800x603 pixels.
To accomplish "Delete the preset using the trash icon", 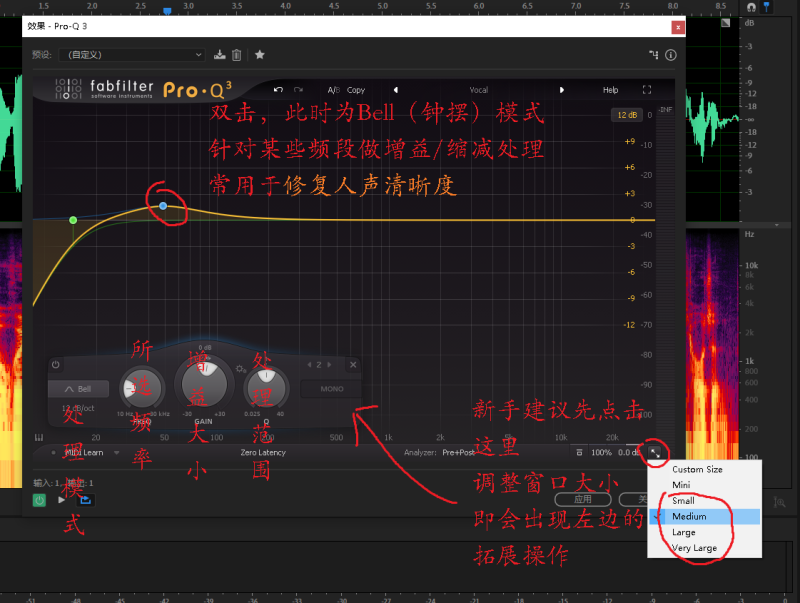I will pos(237,55).
